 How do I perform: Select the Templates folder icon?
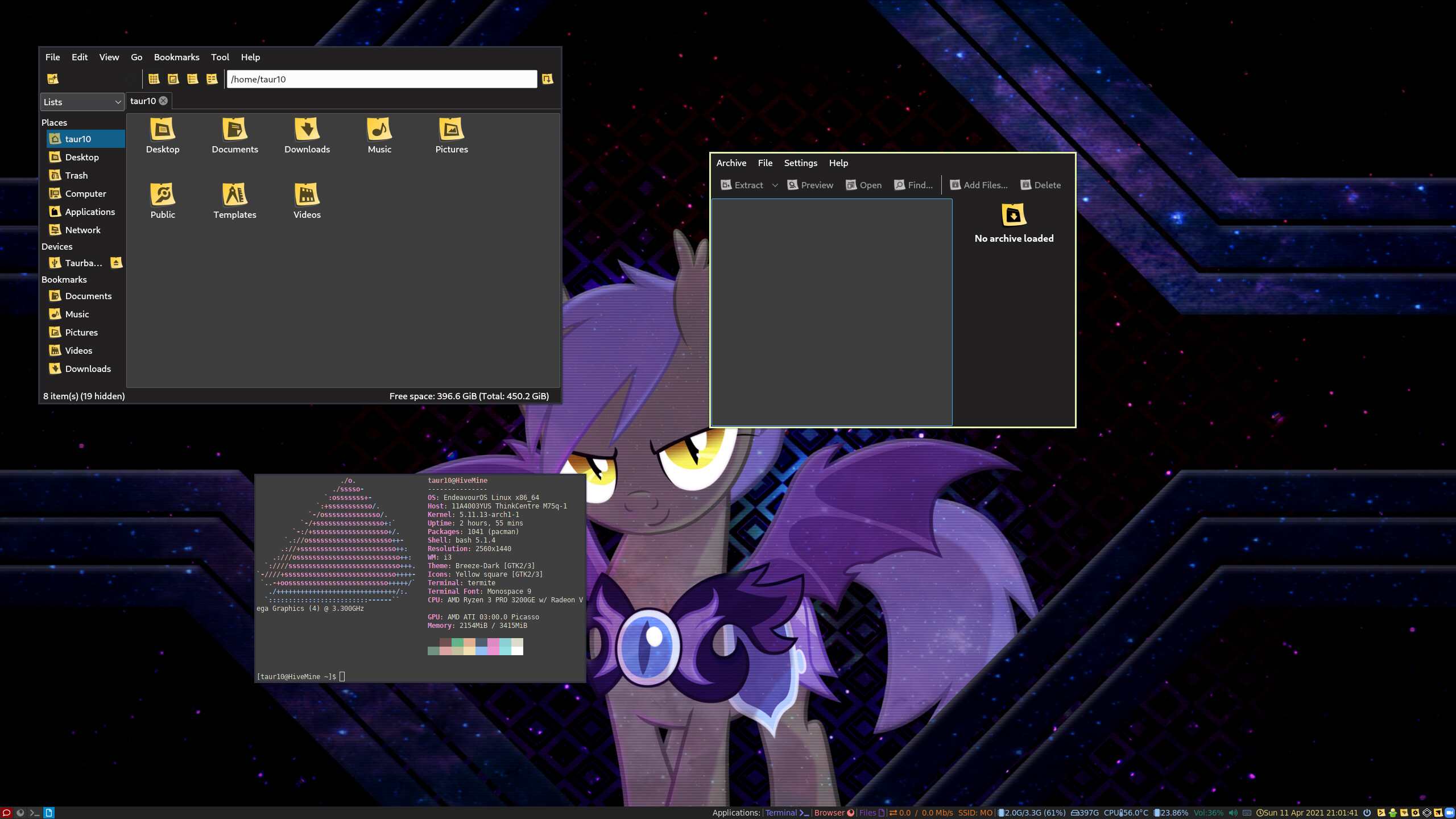click(x=235, y=201)
